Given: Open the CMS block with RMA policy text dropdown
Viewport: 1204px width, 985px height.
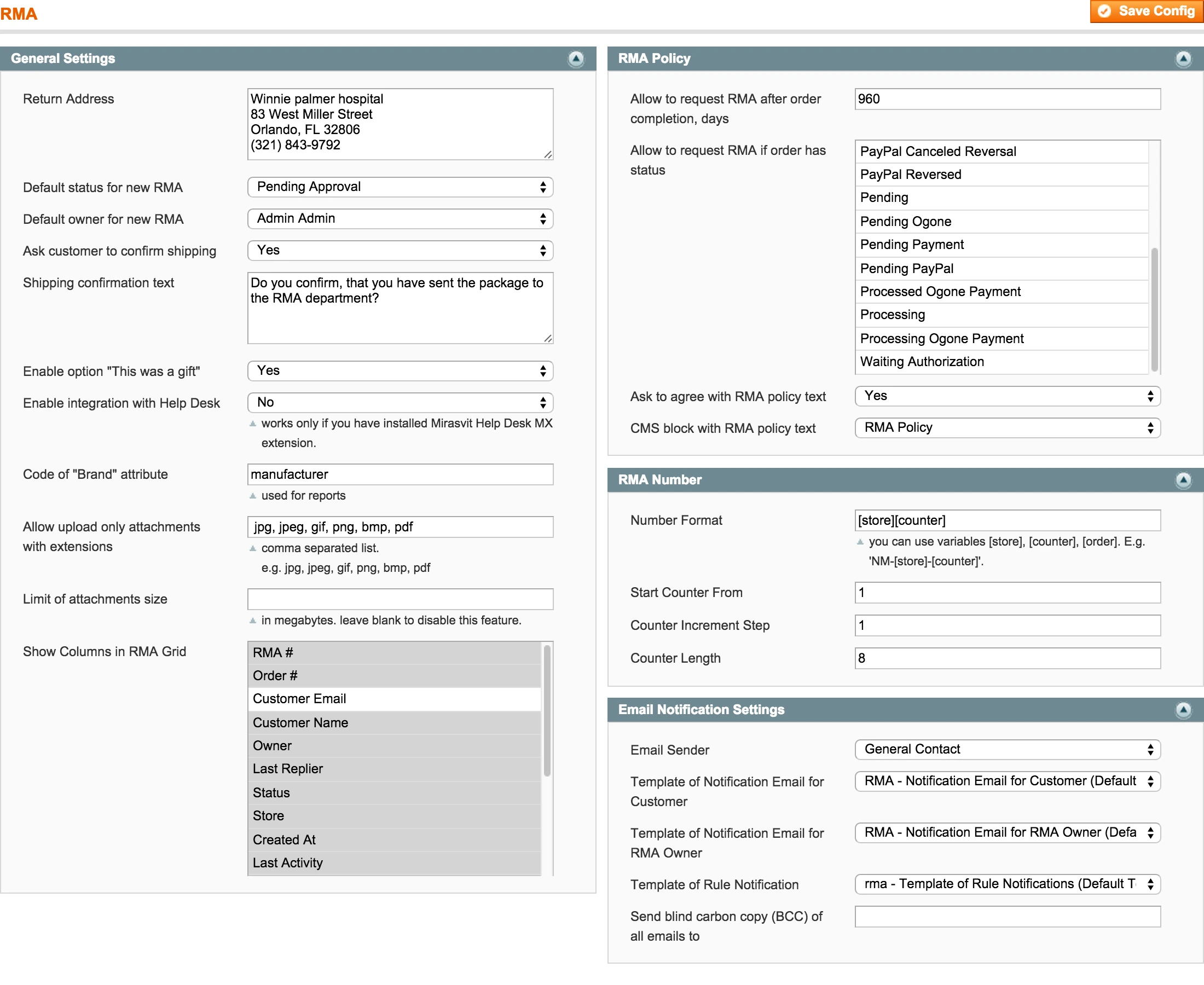Looking at the screenshot, I should coord(1006,428).
